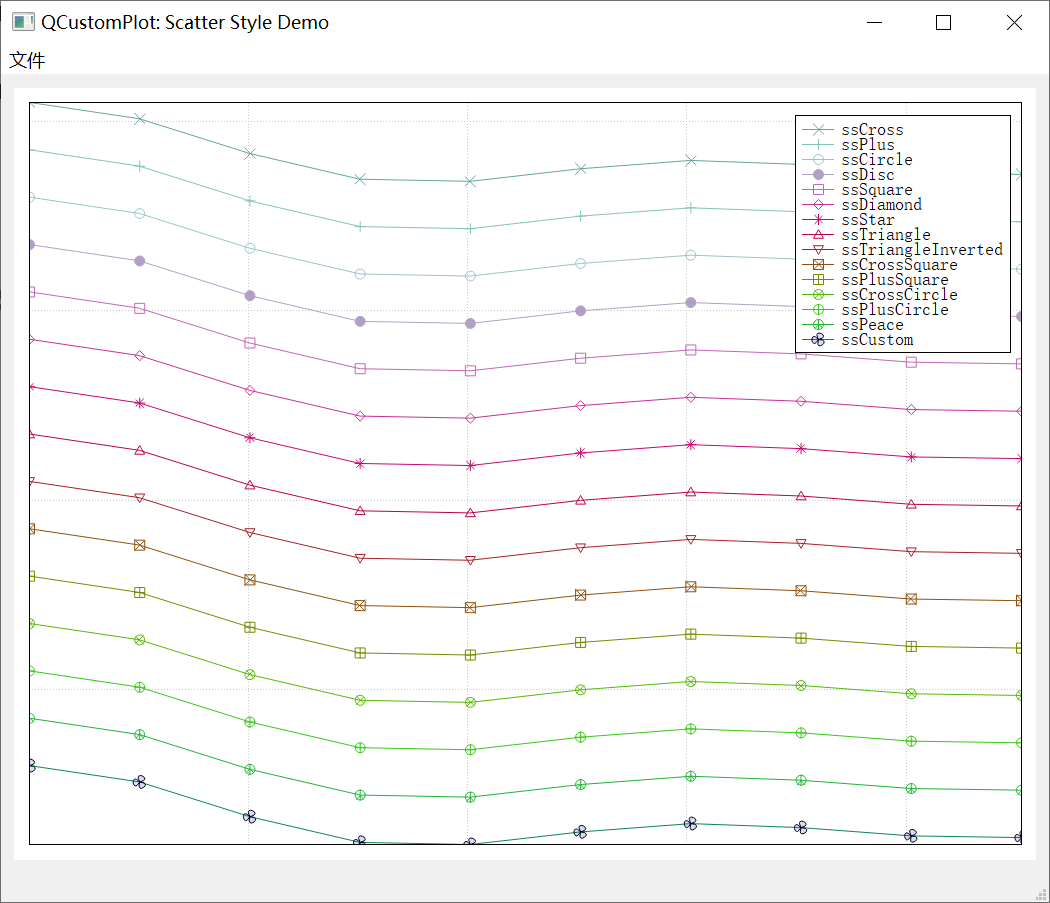Click the ssDisc filled-dot symbol

click(x=816, y=174)
